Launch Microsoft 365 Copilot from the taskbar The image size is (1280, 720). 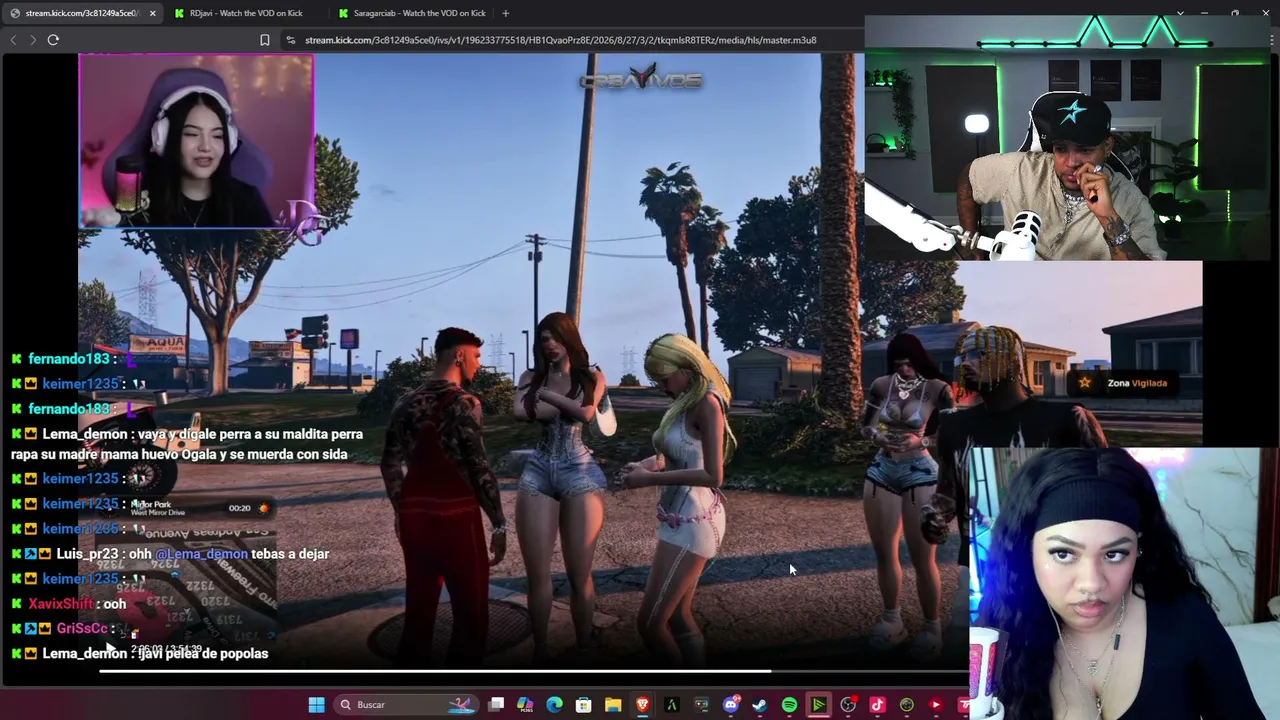tap(525, 705)
